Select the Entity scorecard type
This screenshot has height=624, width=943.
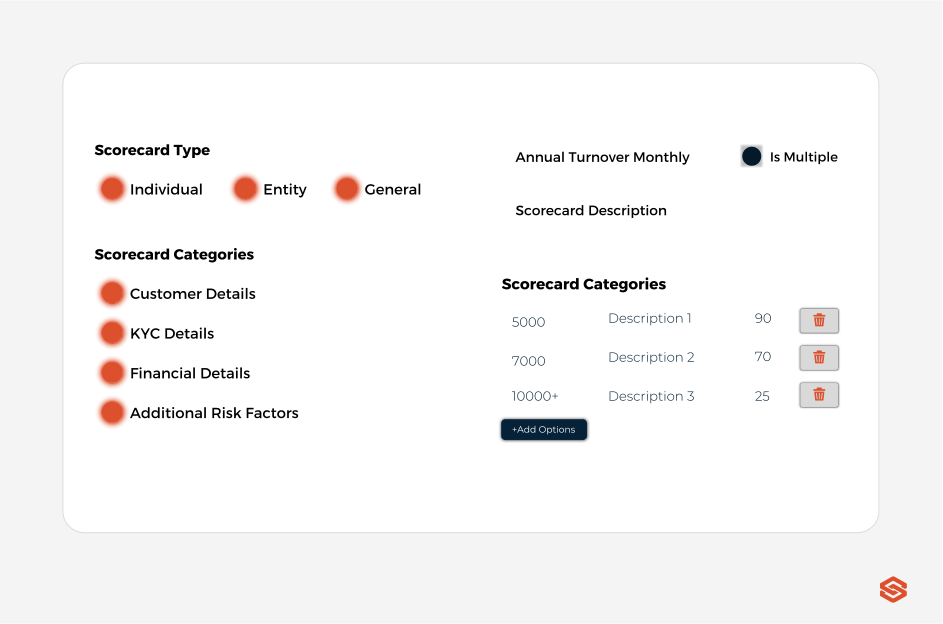[246, 188]
